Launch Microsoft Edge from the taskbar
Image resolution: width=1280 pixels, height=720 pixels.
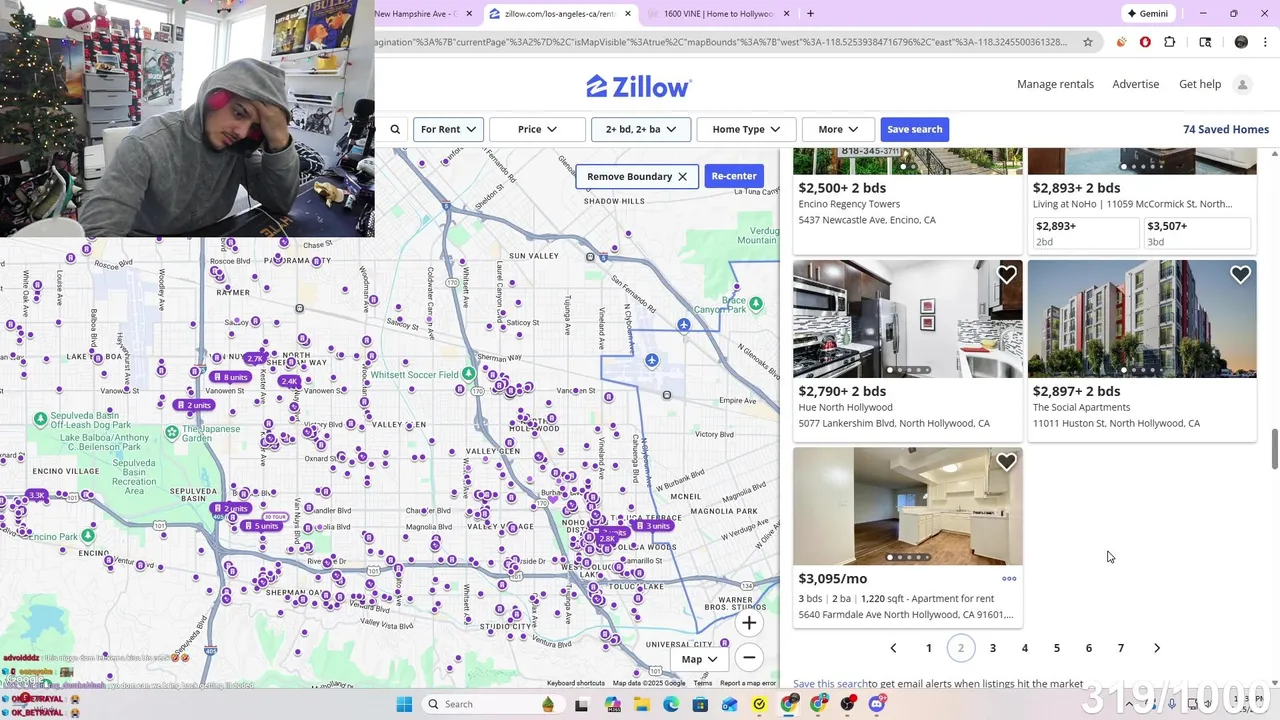(x=671, y=704)
